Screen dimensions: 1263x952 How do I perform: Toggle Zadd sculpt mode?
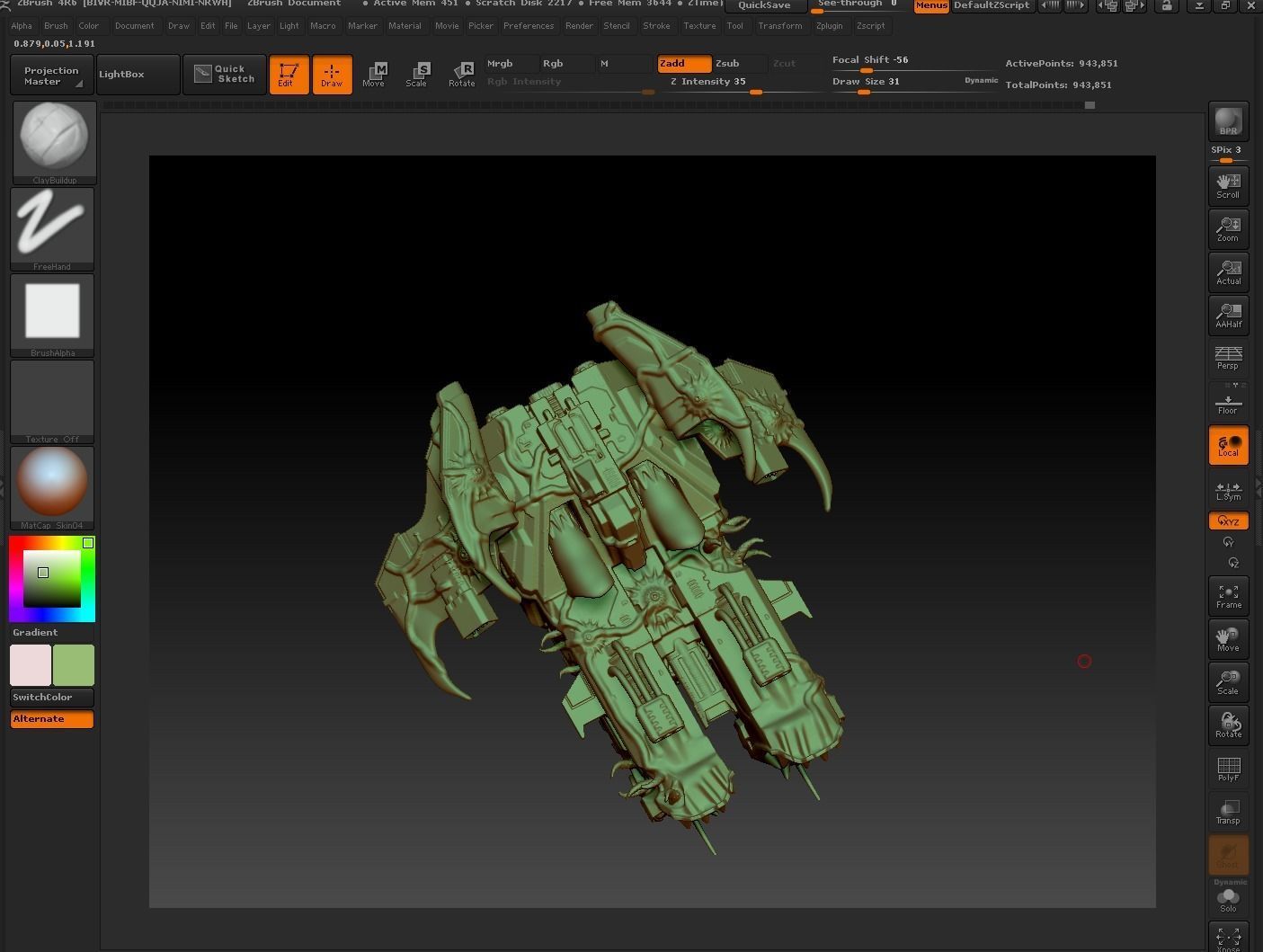(685, 64)
